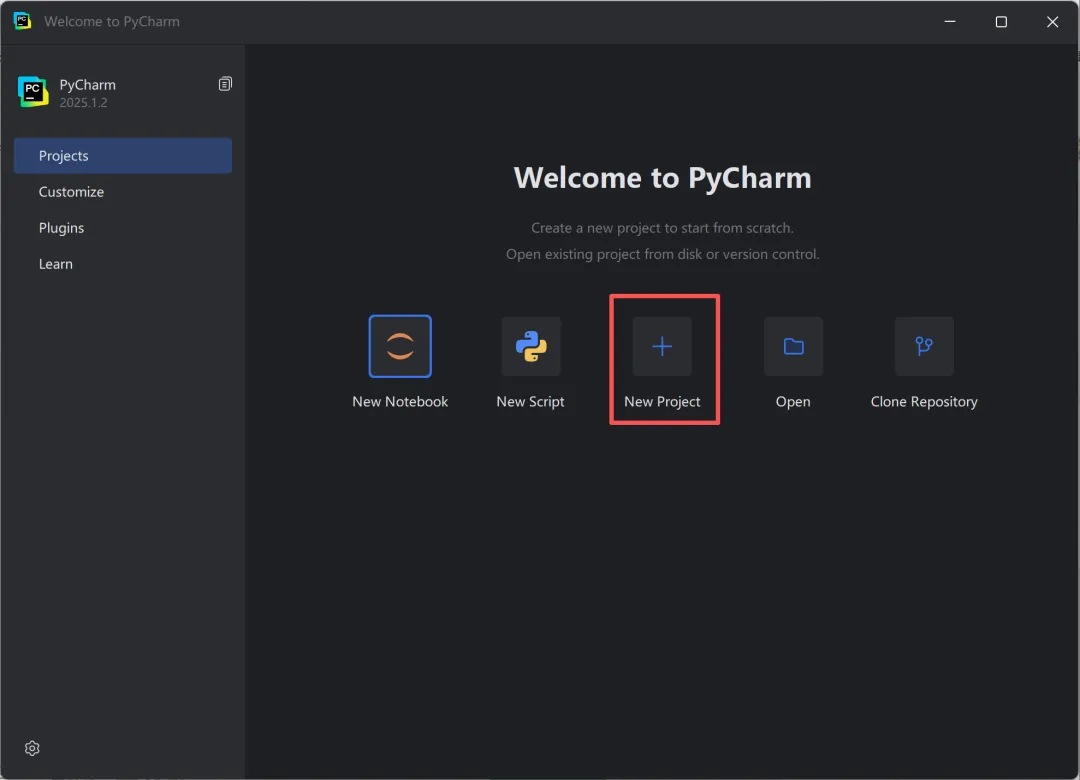Click the "Welcome to PyCharm" heading
This screenshot has height=780, width=1080.
[663, 178]
